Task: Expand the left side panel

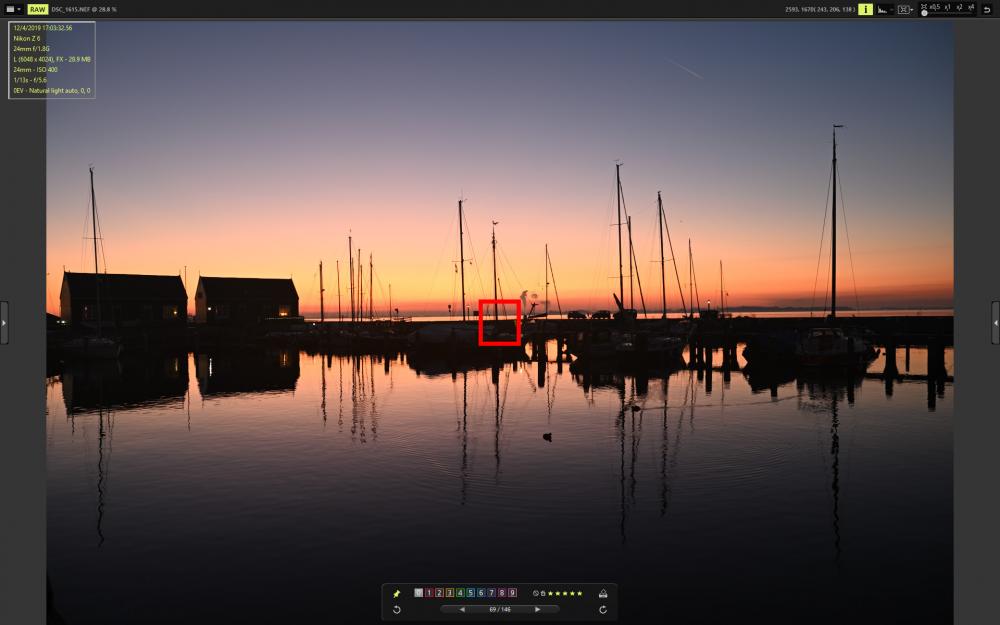Action: 4,323
